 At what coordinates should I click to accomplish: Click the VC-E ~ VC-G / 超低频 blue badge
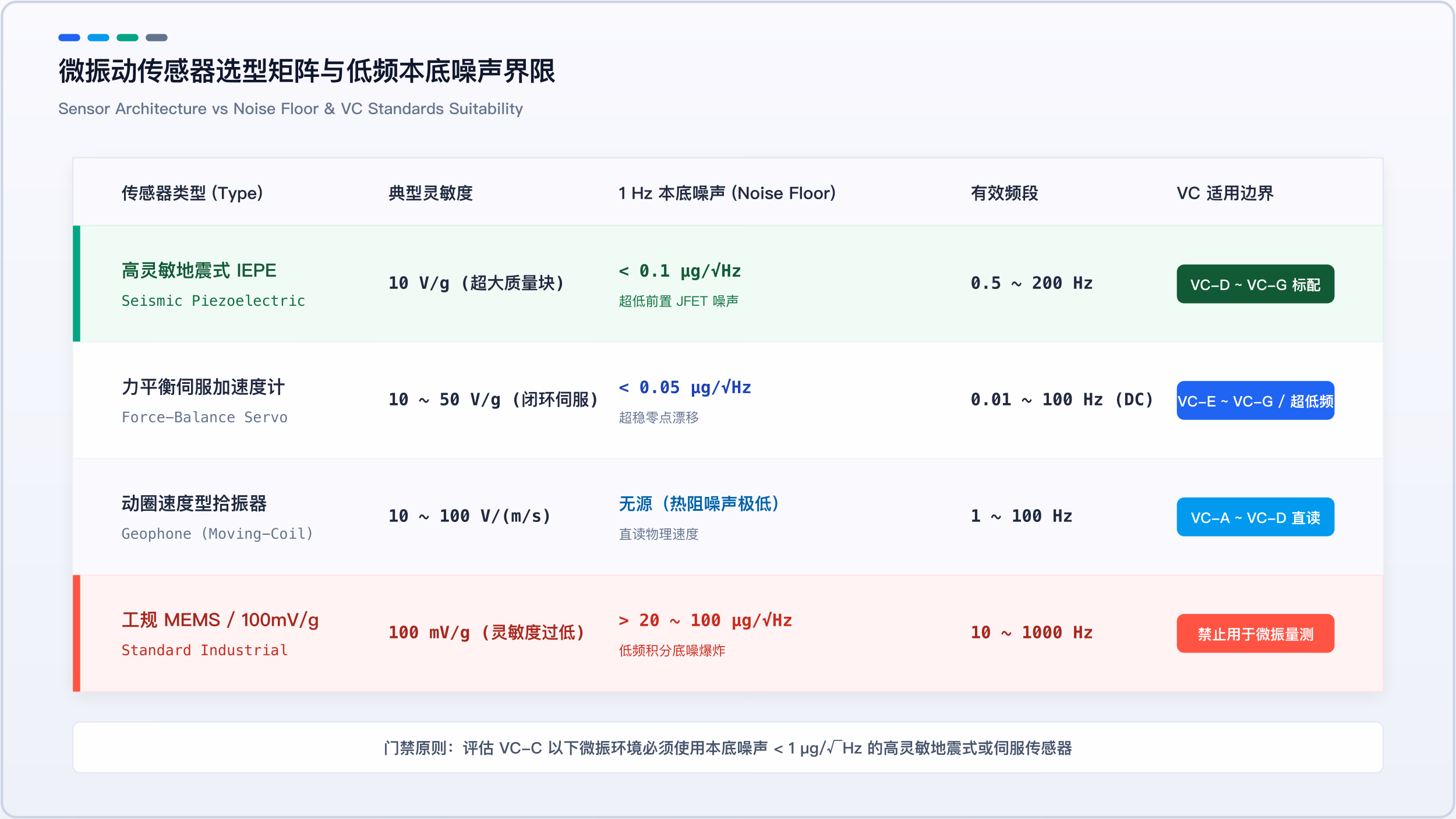[x=1255, y=401]
